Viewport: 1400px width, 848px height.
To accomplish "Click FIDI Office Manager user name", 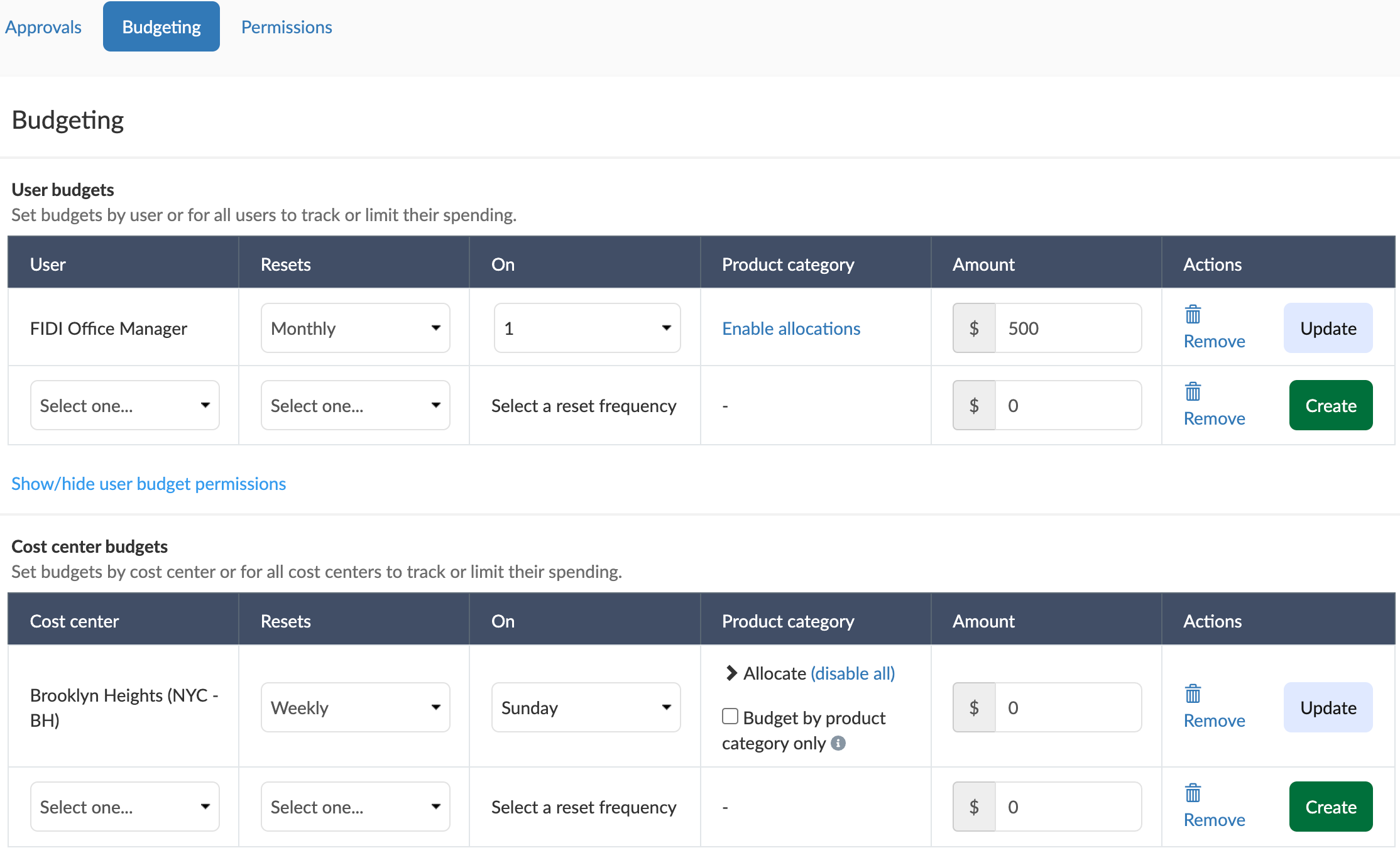I will point(109,329).
